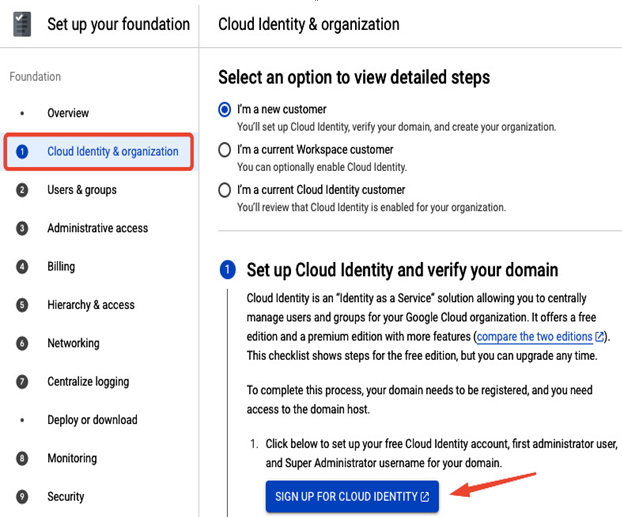Click step 5 badge beside Hierarchy & access
Screen dimensions: 622x517
[22, 305]
